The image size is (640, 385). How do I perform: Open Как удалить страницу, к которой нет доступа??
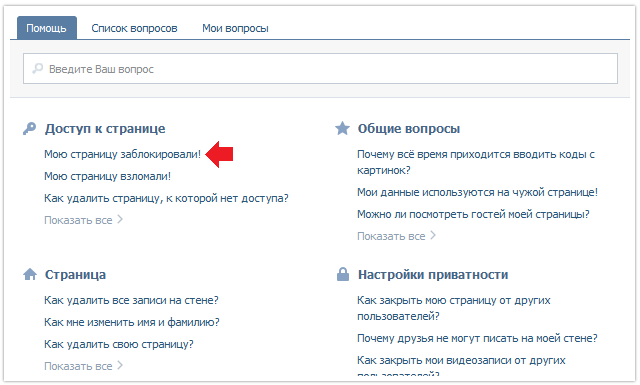166,198
